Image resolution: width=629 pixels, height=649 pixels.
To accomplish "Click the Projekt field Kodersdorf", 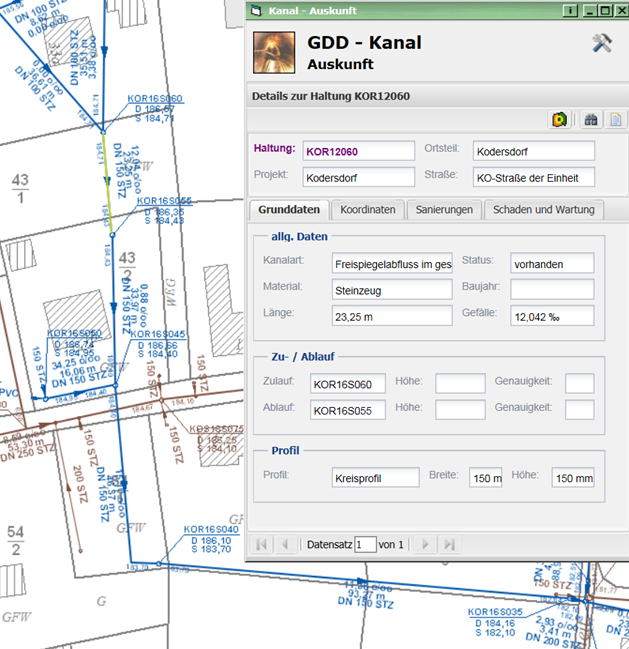I will [358, 178].
